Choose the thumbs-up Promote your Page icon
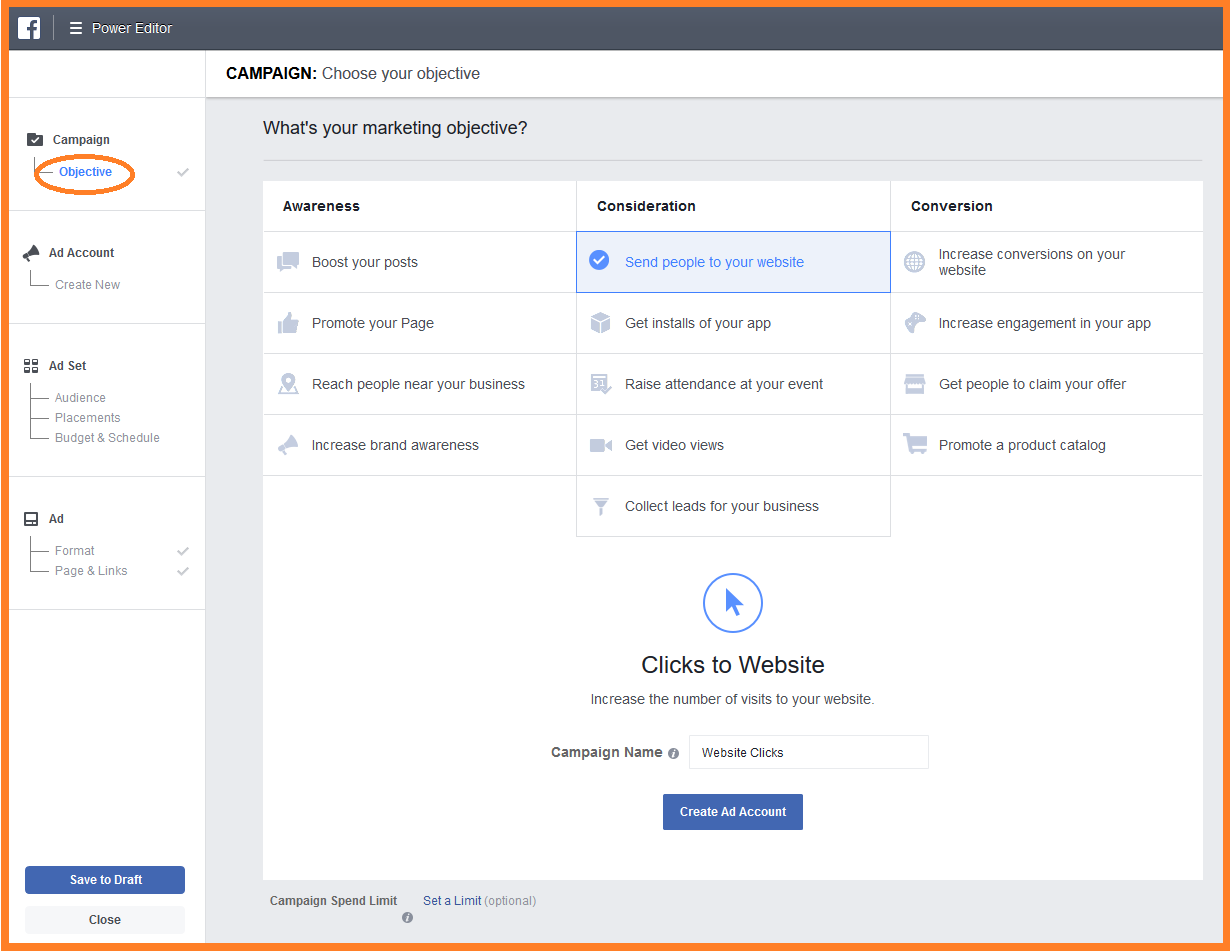The width and height of the screenshot is (1230, 952). (288, 323)
